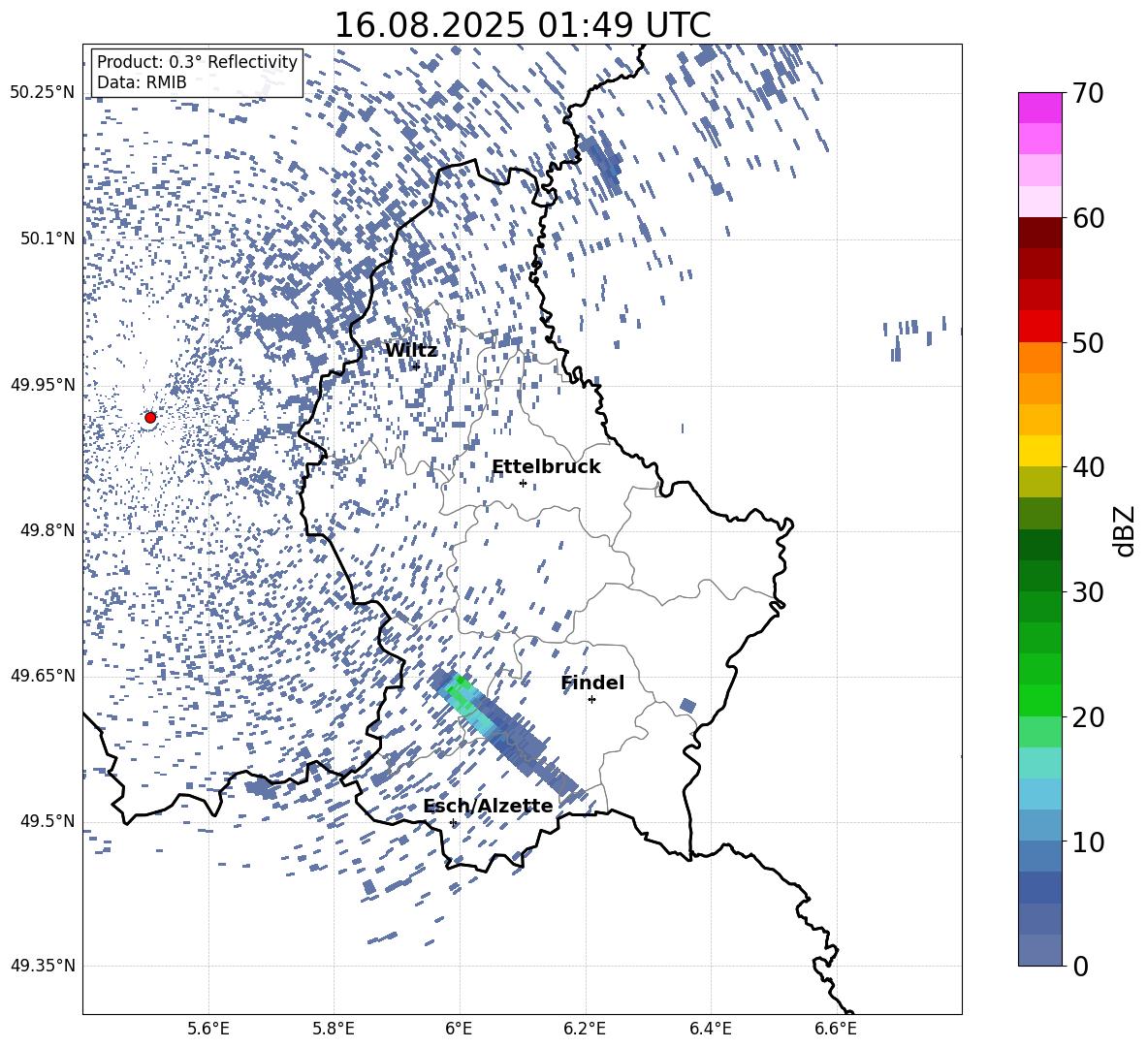
Task: Click the 49.95°N latitude label
Action: point(43,384)
